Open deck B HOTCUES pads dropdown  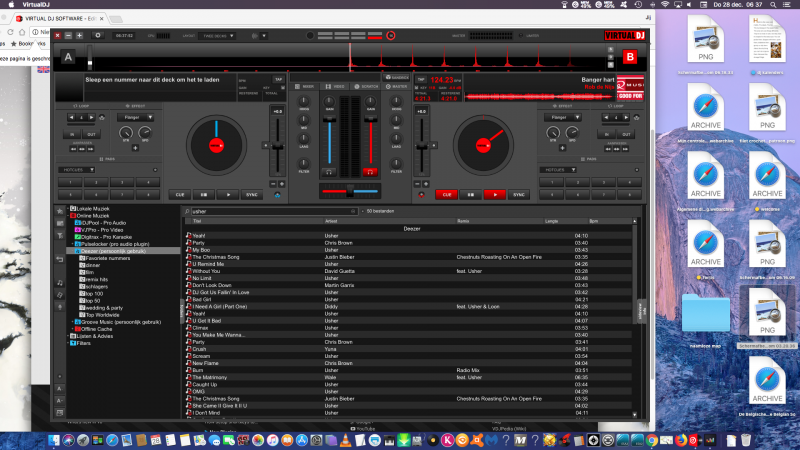point(559,170)
